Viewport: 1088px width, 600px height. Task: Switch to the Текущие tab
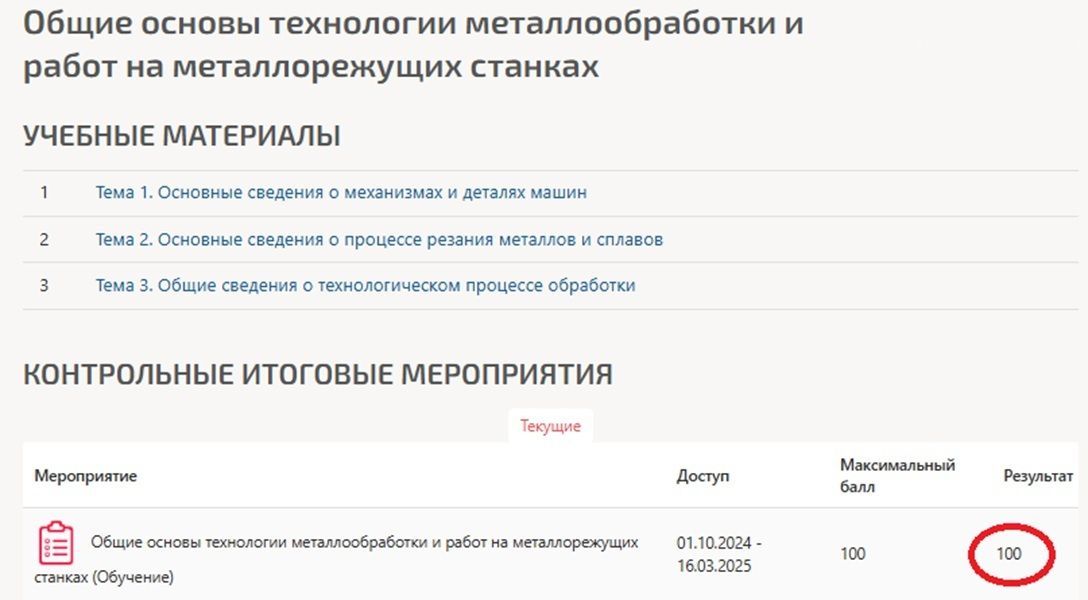point(550,426)
